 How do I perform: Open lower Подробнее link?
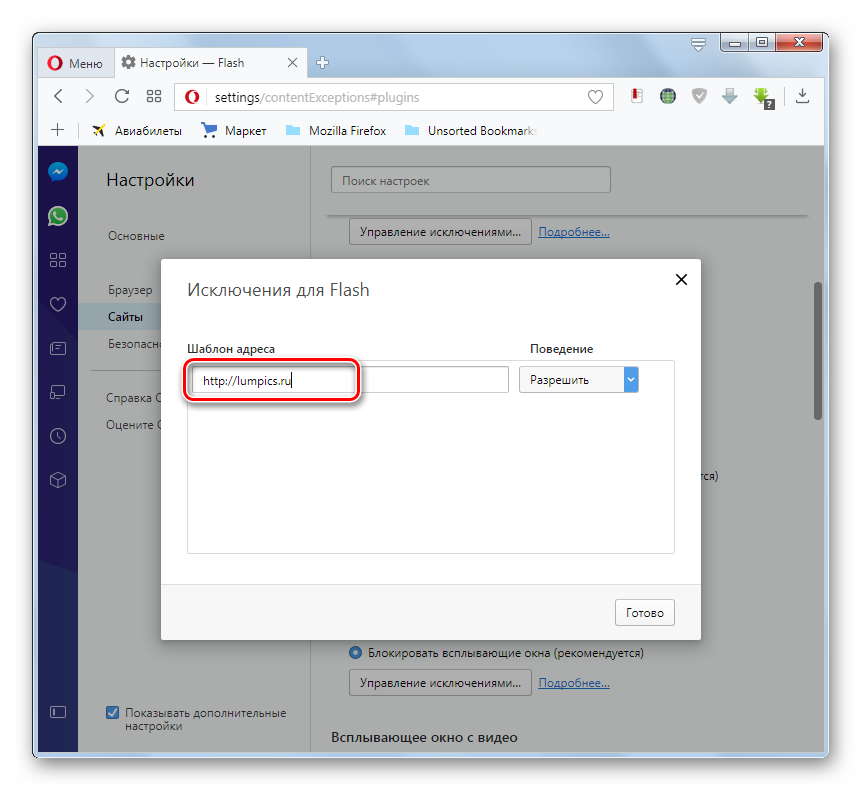(x=574, y=683)
